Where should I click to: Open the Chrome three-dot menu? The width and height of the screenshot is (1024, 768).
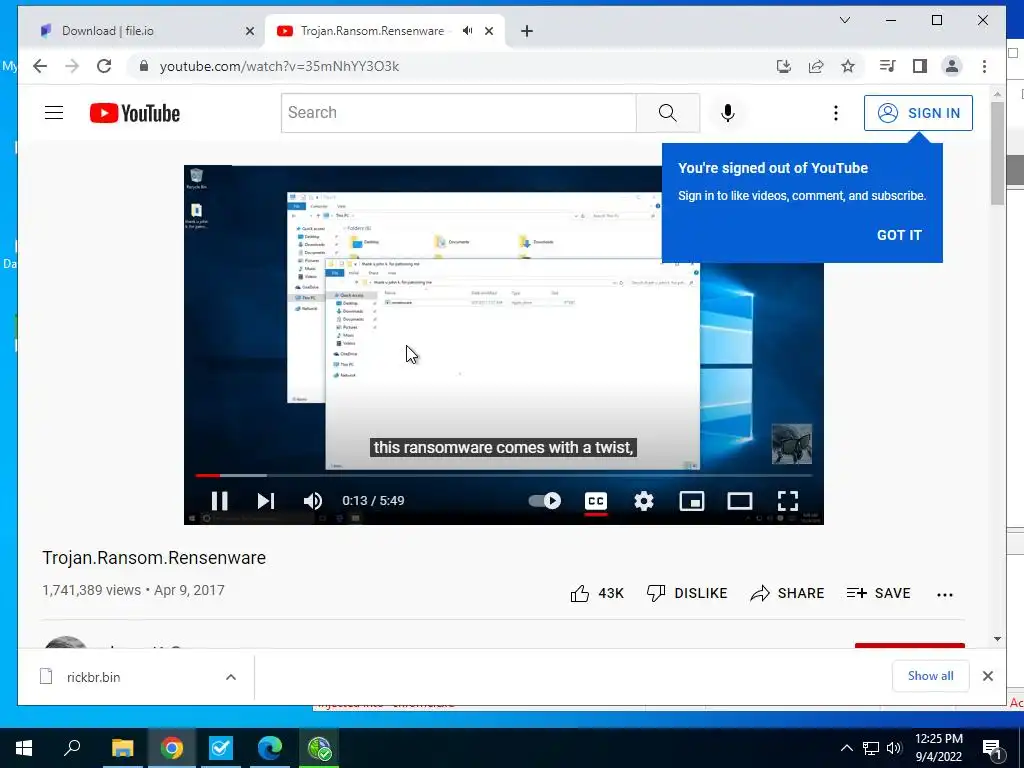(x=984, y=66)
